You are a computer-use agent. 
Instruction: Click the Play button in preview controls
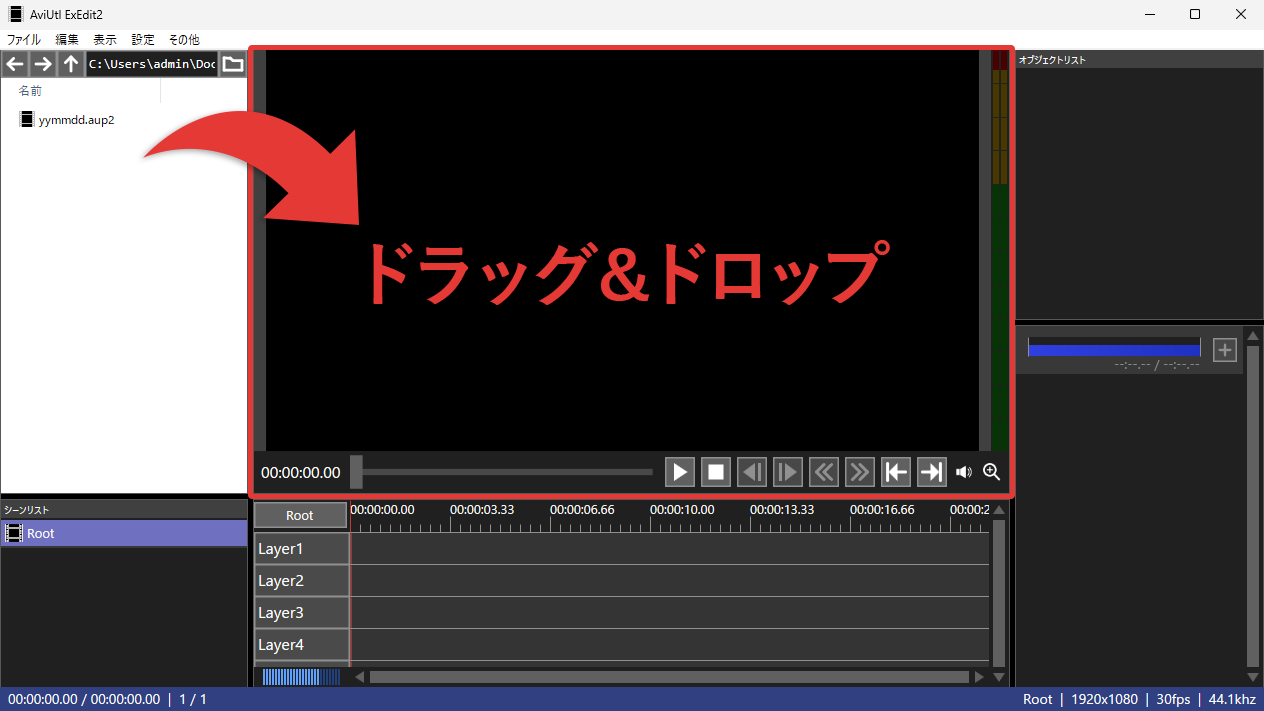(680, 472)
